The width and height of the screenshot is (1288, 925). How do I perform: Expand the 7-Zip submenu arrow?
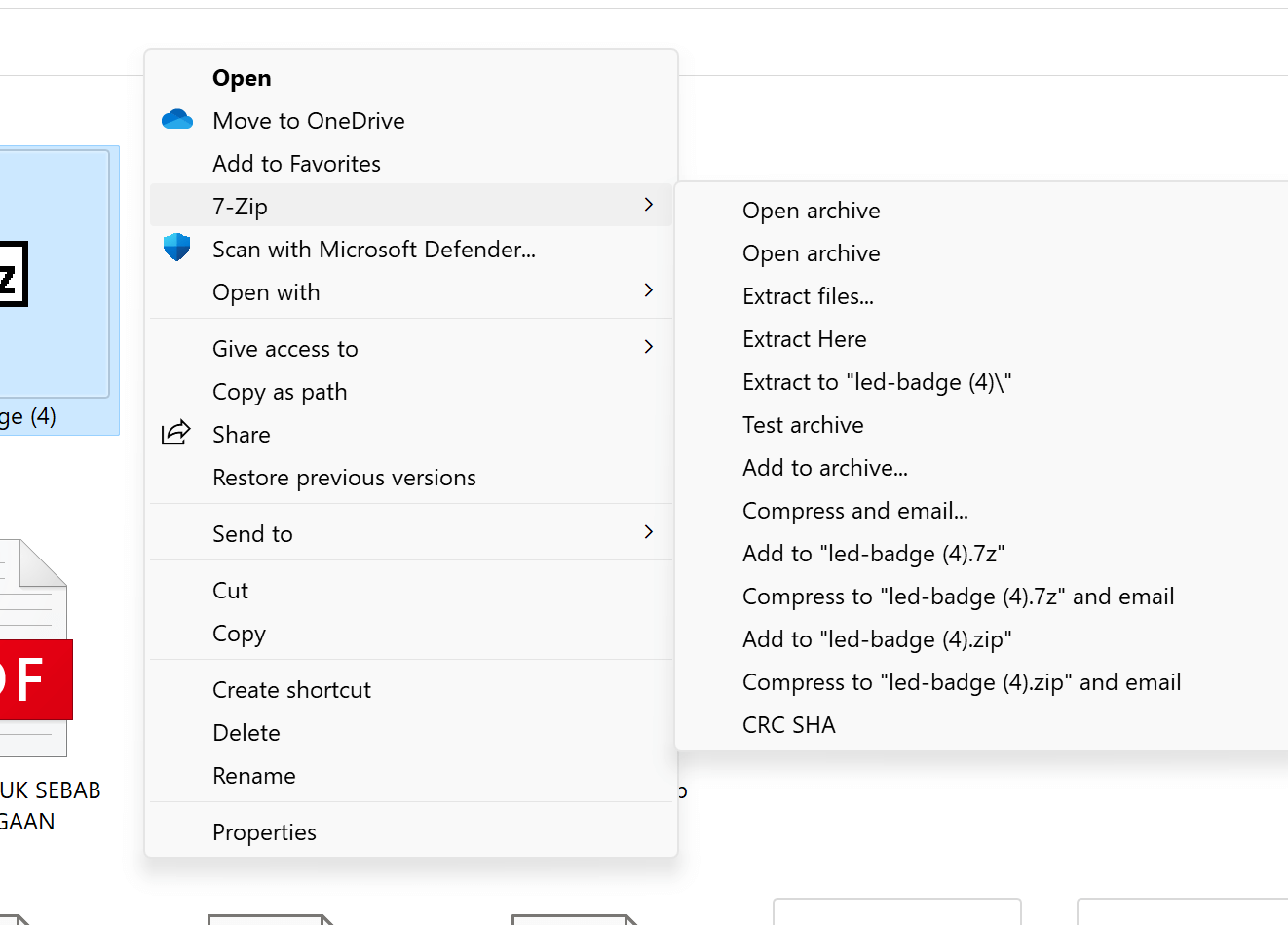tap(649, 205)
